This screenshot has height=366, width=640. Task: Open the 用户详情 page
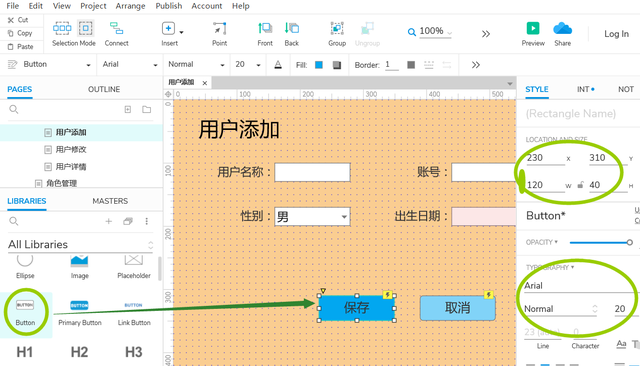point(71,166)
